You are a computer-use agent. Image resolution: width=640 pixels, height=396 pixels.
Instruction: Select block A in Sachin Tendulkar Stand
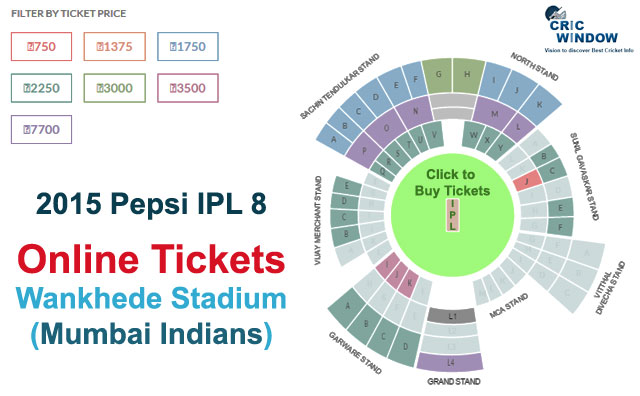coord(334,140)
